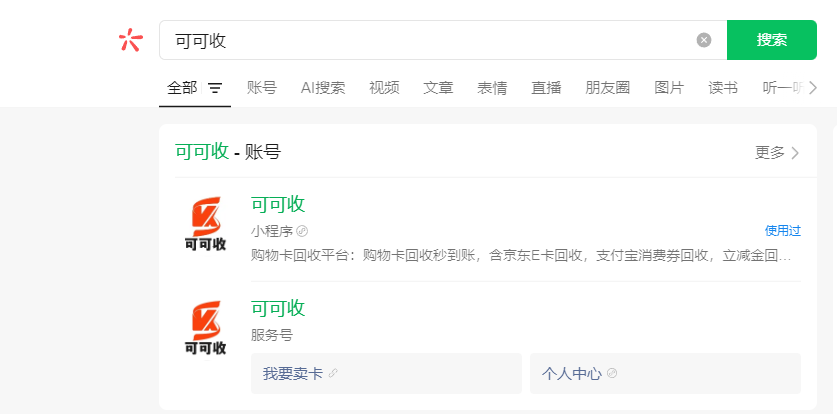Click the red WeChat Search logo icon
This screenshot has width=837, height=414.
coord(131,40)
